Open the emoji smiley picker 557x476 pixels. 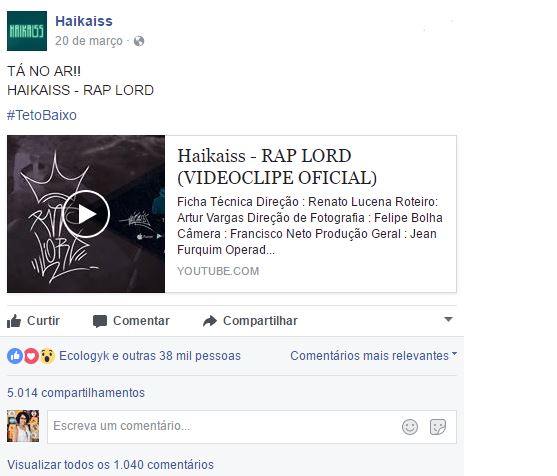click(x=410, y=427)
